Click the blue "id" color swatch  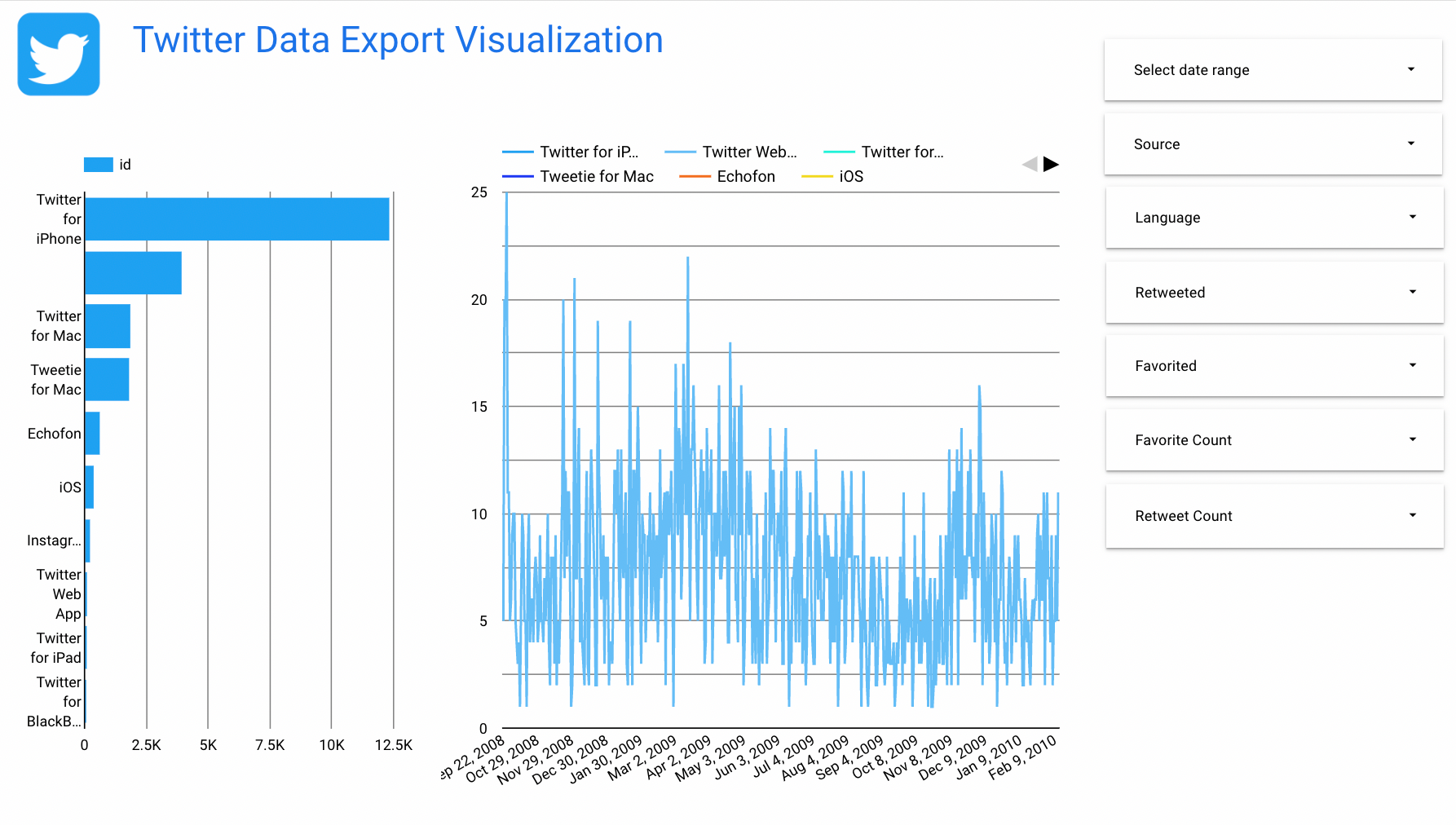coord(97,164)
